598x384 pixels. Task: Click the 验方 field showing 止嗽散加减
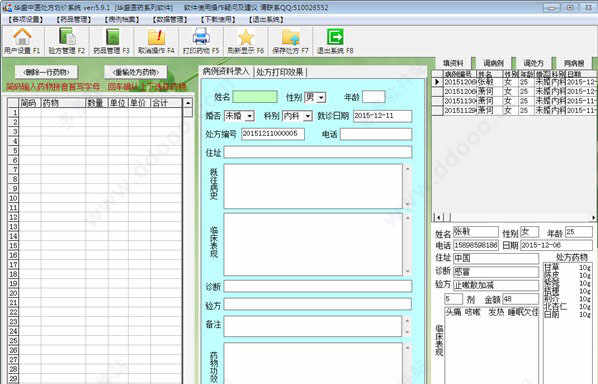click(496, 285)
